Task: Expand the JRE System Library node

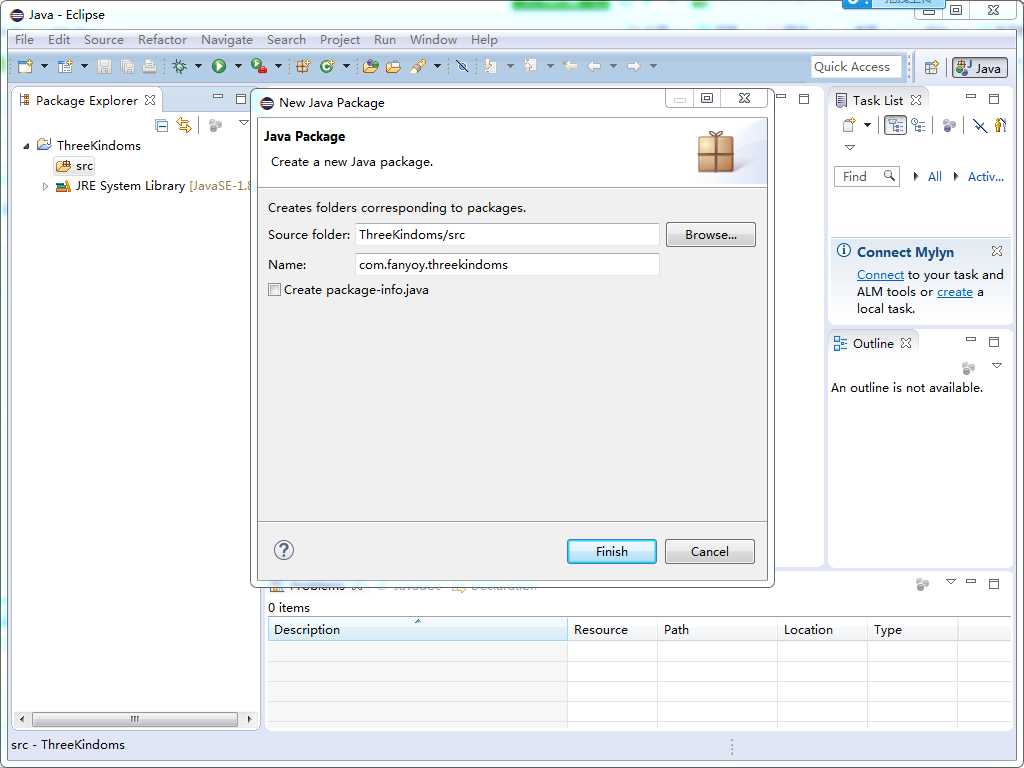Action: (x=45, y=186)
